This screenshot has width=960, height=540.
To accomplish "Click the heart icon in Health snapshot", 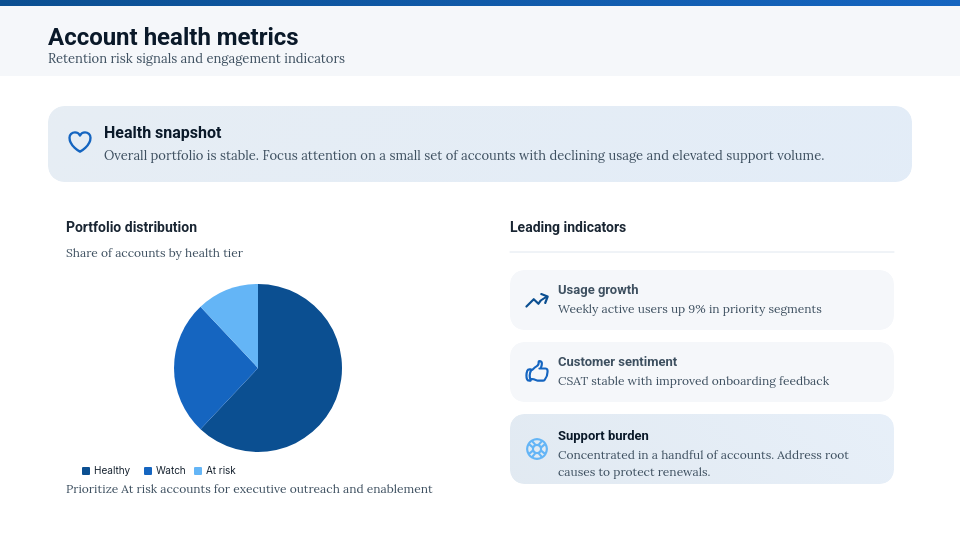I will [x=80, y=142].
